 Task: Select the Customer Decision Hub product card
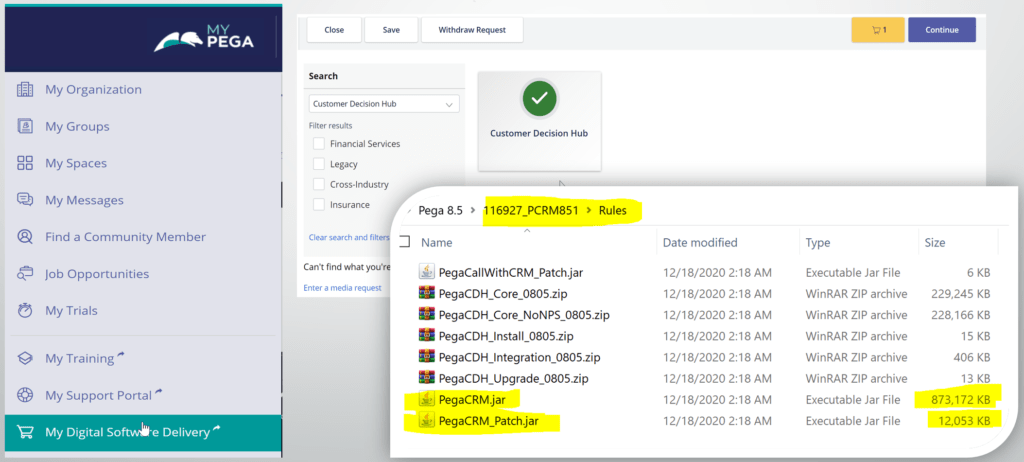tap(539, 122)
